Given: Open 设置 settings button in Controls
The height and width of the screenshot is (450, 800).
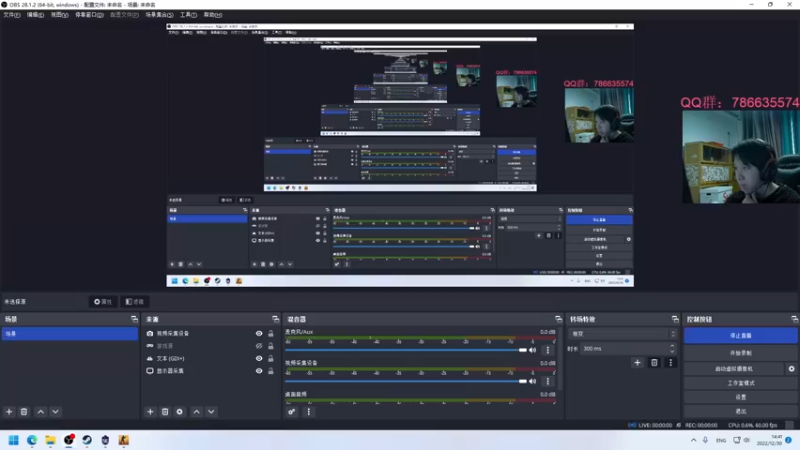Looking at the screenshot, I should pyautogui.click(x=740, y=397).
